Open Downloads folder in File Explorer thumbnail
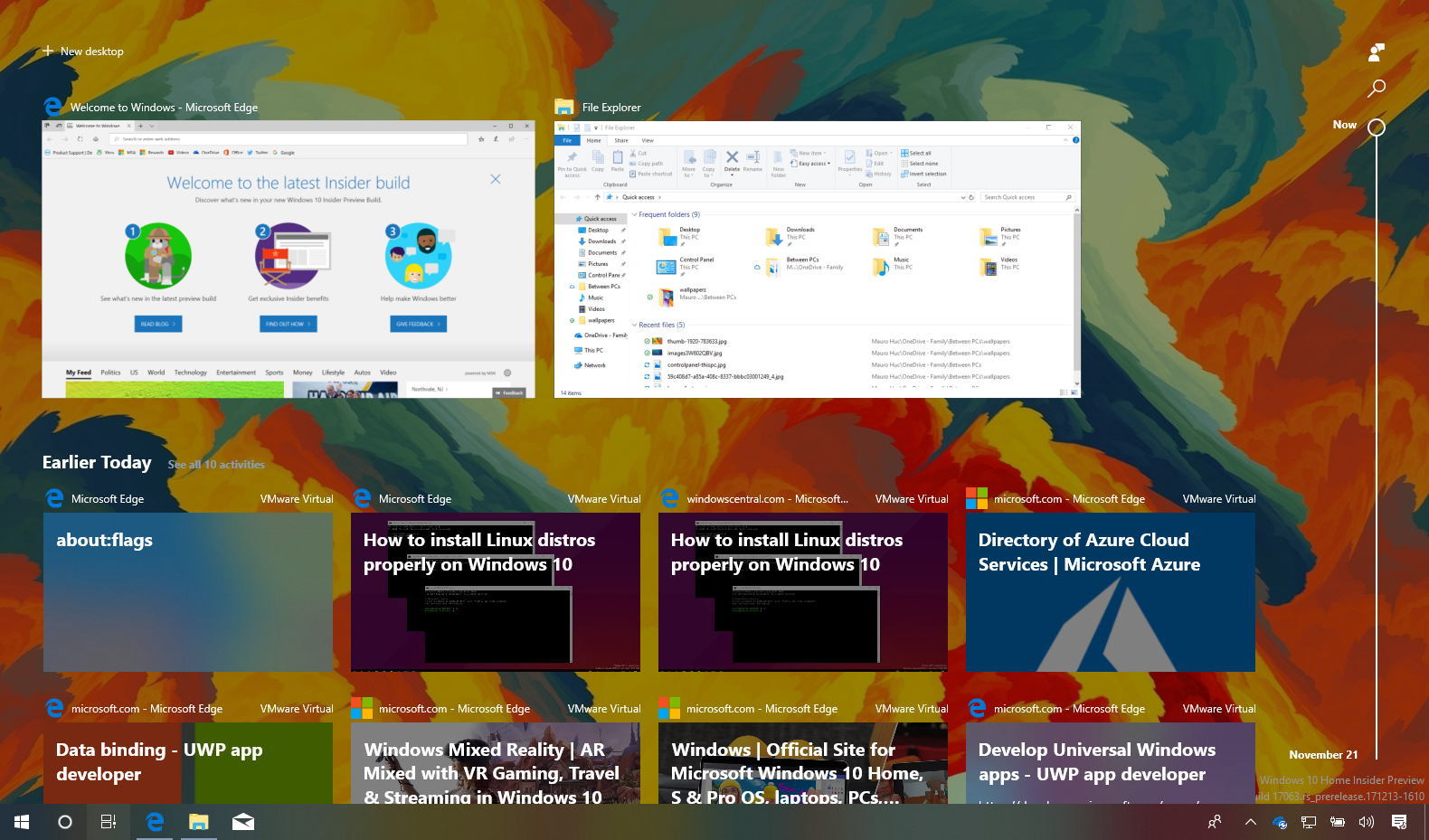Viewport: 1429px width, 840px height. pos(791,236)
